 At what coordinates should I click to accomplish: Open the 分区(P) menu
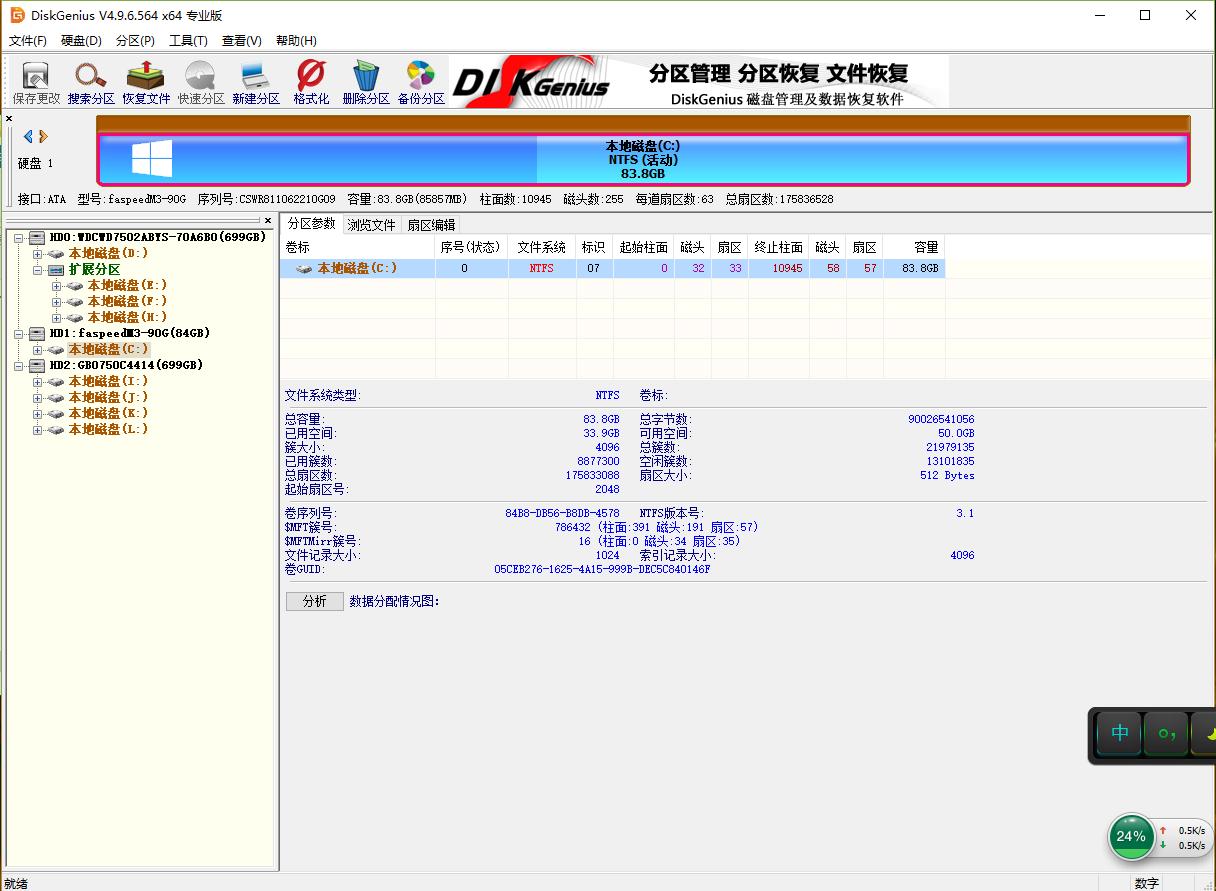pyautogui.click(x=135, y=40)
